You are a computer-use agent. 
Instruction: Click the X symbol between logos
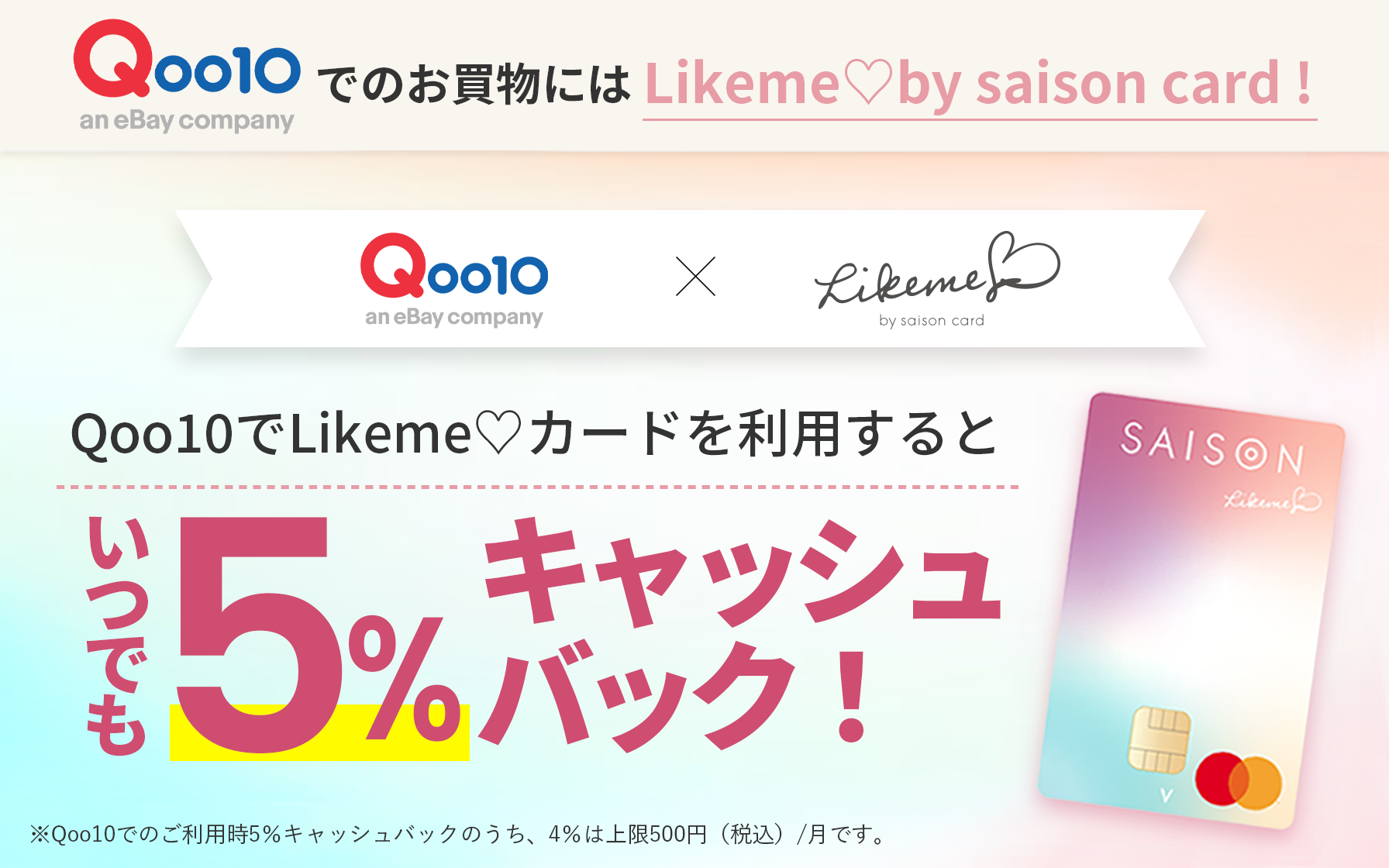coord(695,277)
